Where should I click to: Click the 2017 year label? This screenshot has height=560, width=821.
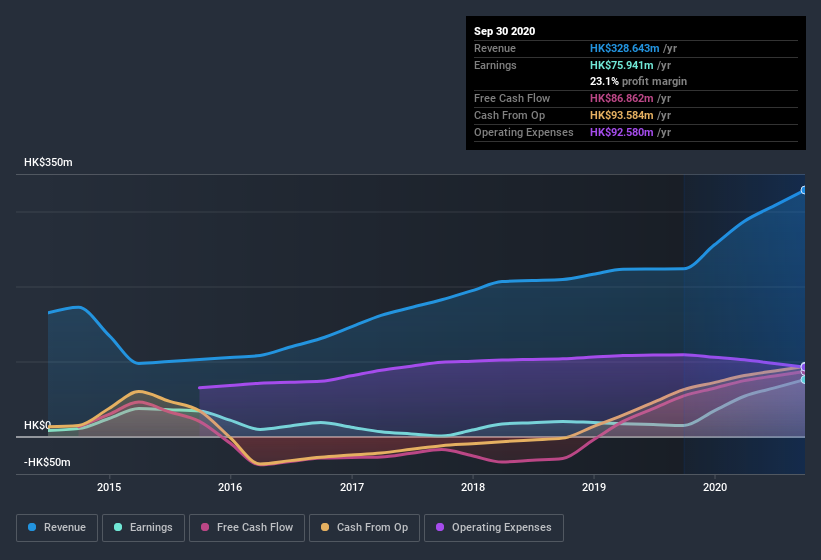pyautogui.click(x=352, y=487)
